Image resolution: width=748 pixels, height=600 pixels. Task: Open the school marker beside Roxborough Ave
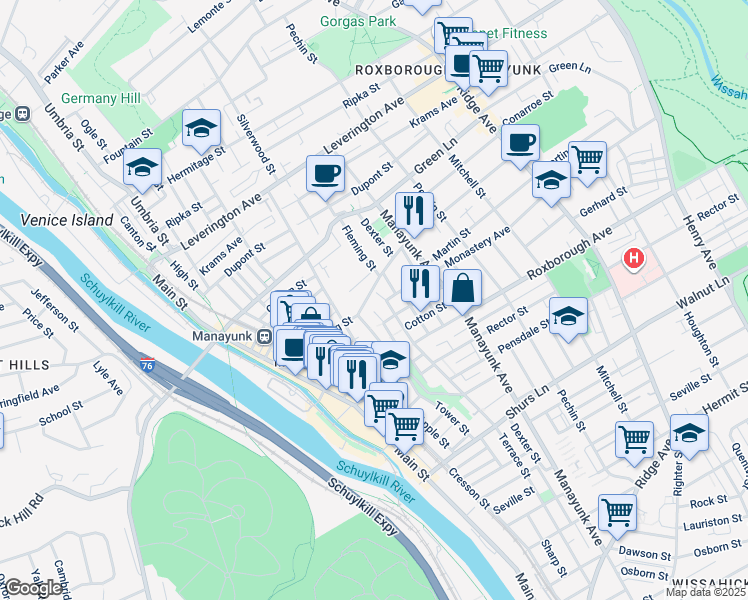point(551,180)
